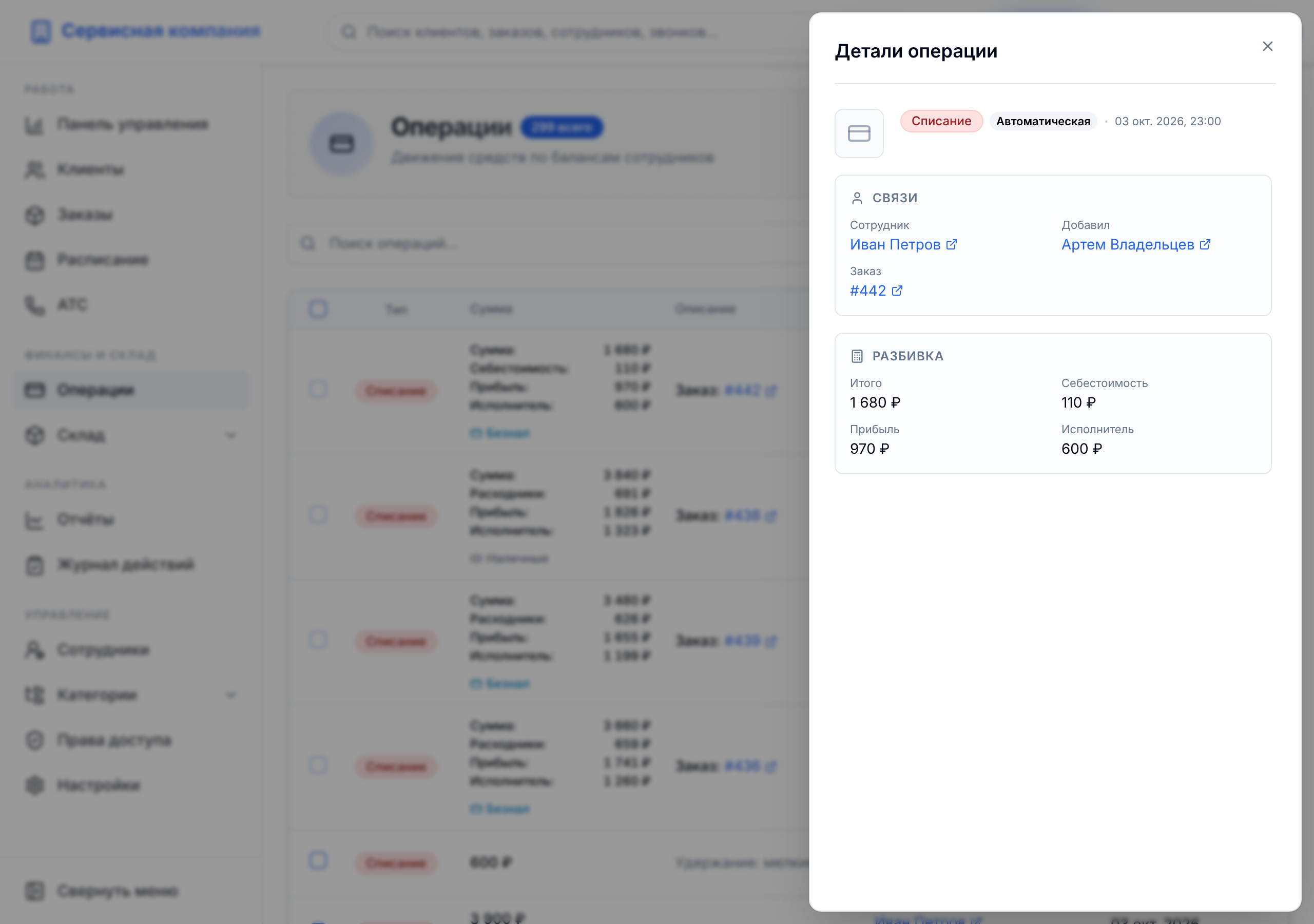Click the calculator icon next to Разбивка
The height and width of the screenshot is (924, 1314).
(x=857, y=356)
